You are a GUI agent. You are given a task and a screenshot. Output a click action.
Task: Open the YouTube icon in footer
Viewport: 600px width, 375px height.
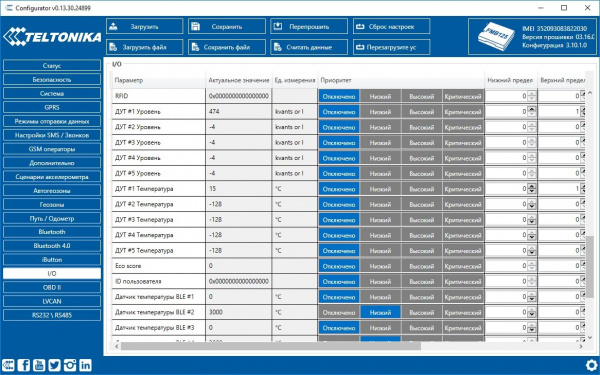coord(39,365)
